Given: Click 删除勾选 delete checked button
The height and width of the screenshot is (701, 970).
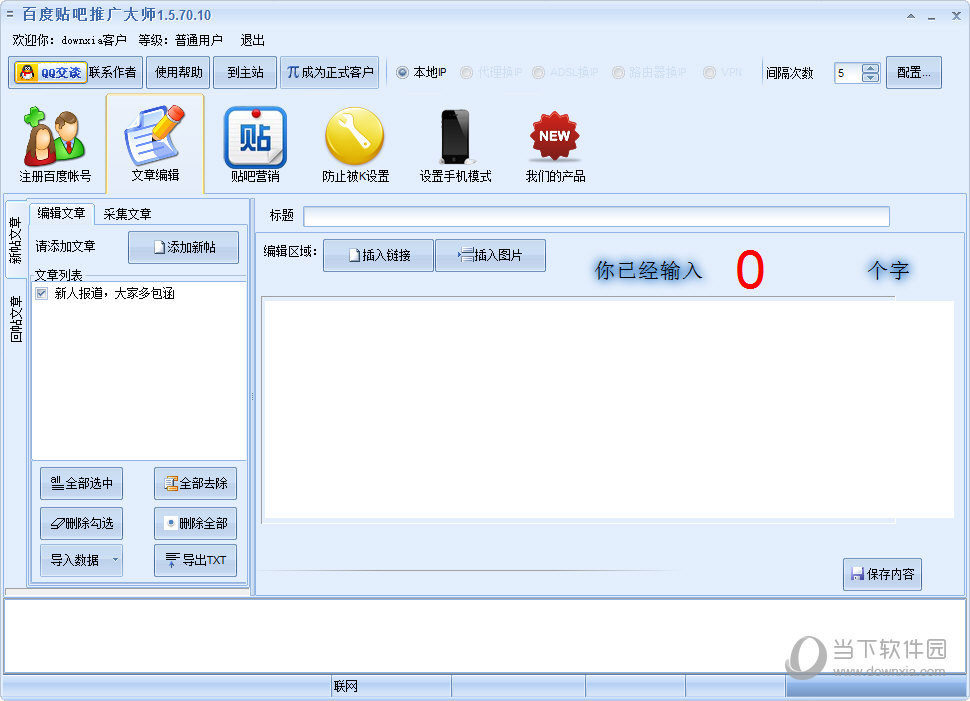Looking at the screenshot, I should 82,523.
